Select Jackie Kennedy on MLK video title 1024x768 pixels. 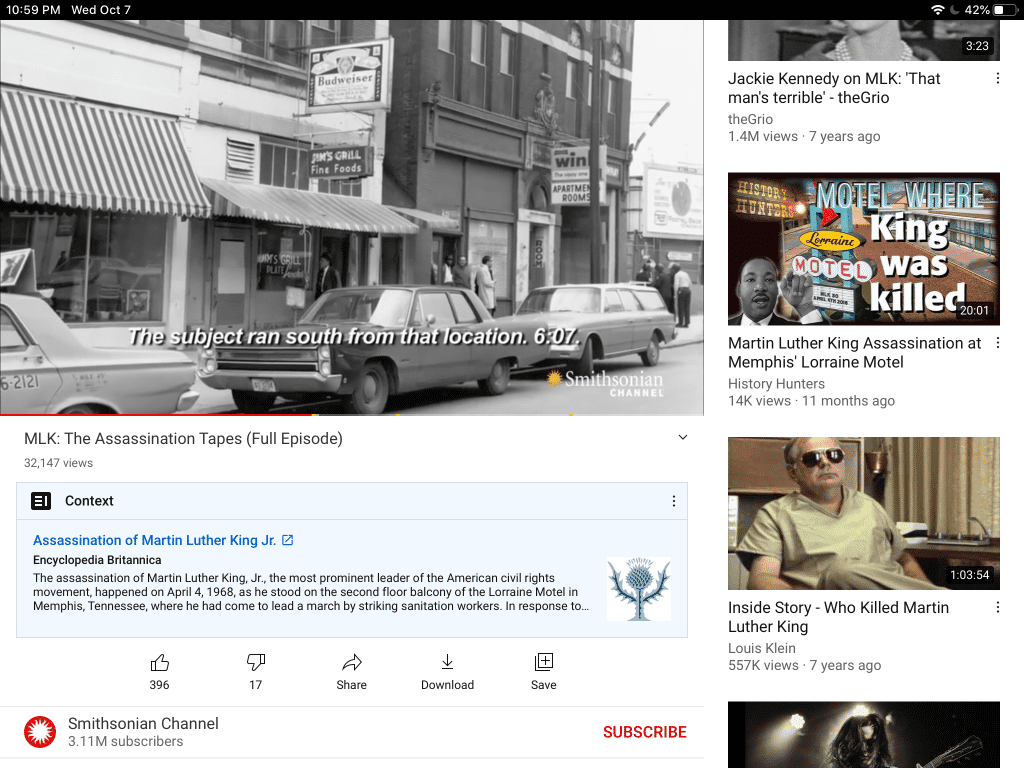click(834, 88)
